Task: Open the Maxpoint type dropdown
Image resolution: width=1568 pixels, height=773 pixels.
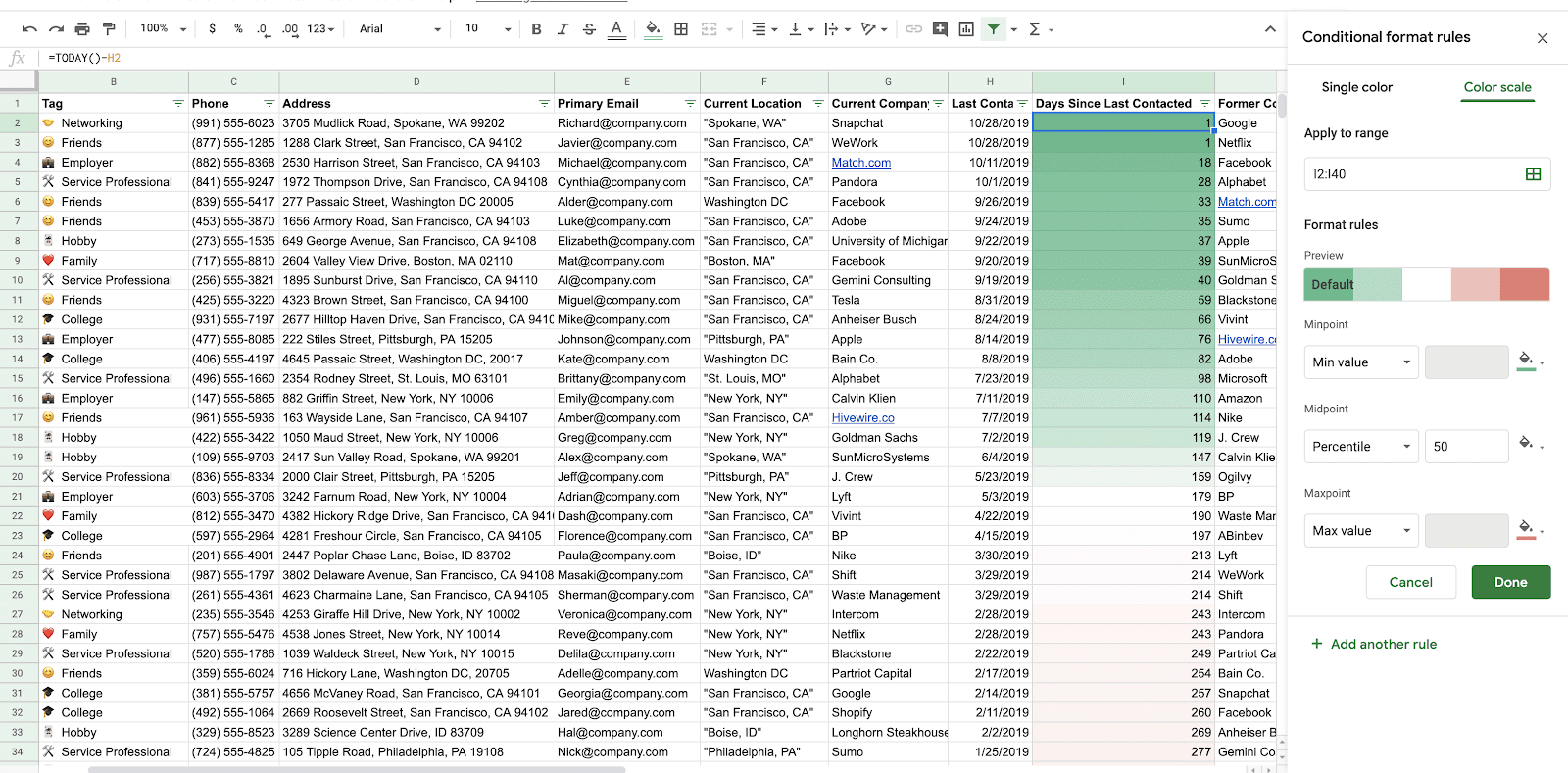Action: click(x=1361, y=531)
